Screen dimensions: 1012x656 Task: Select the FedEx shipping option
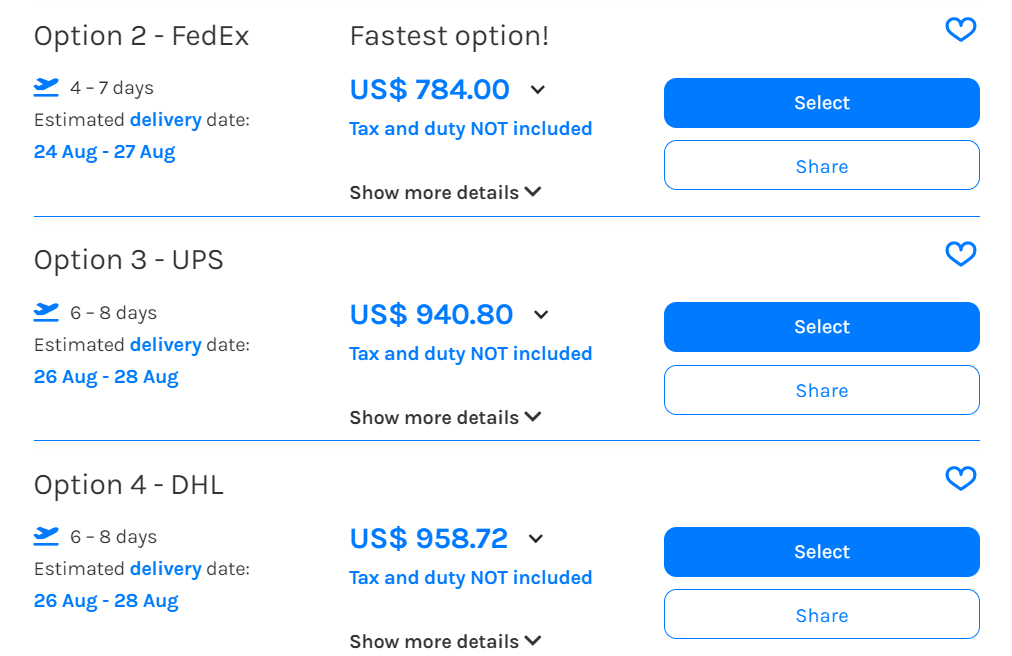[822, 103]
